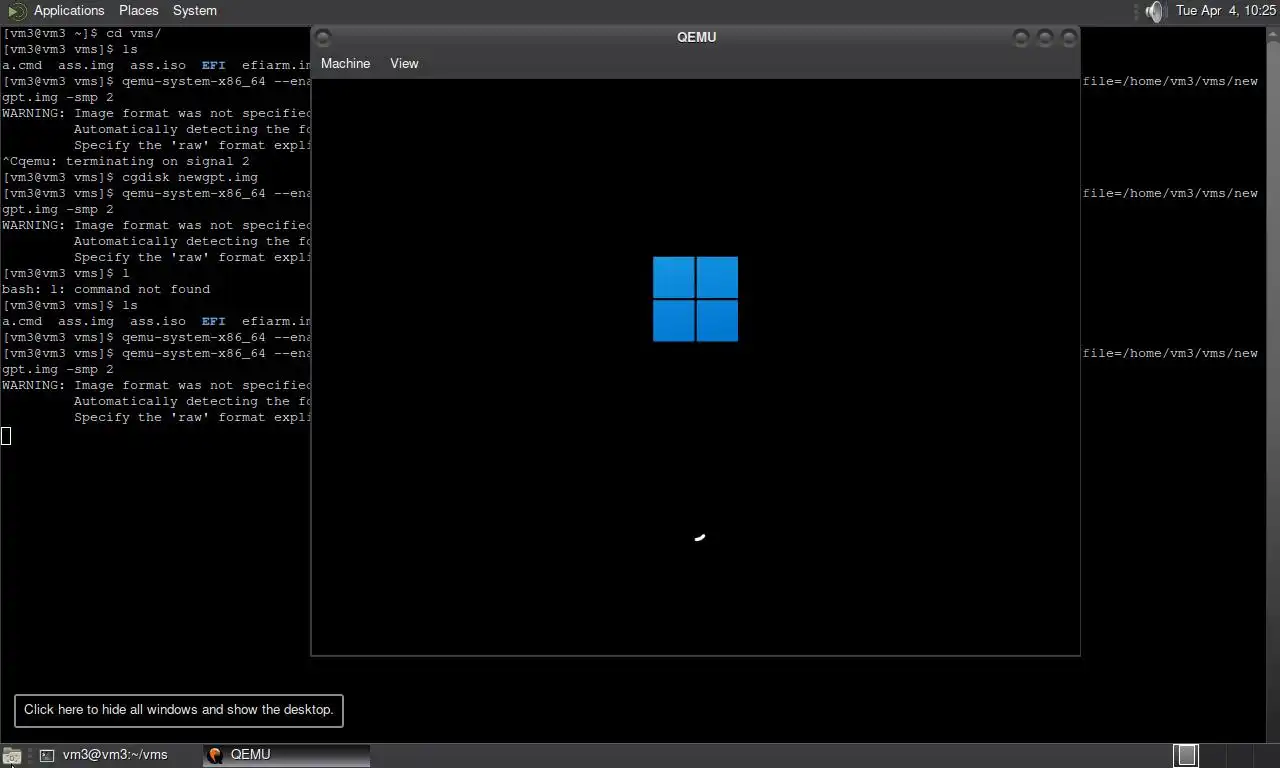Open the clock showing Tue Apr 4, 10:25
This screenshot has width=1280, height=768.
[x=1226, y=10]
